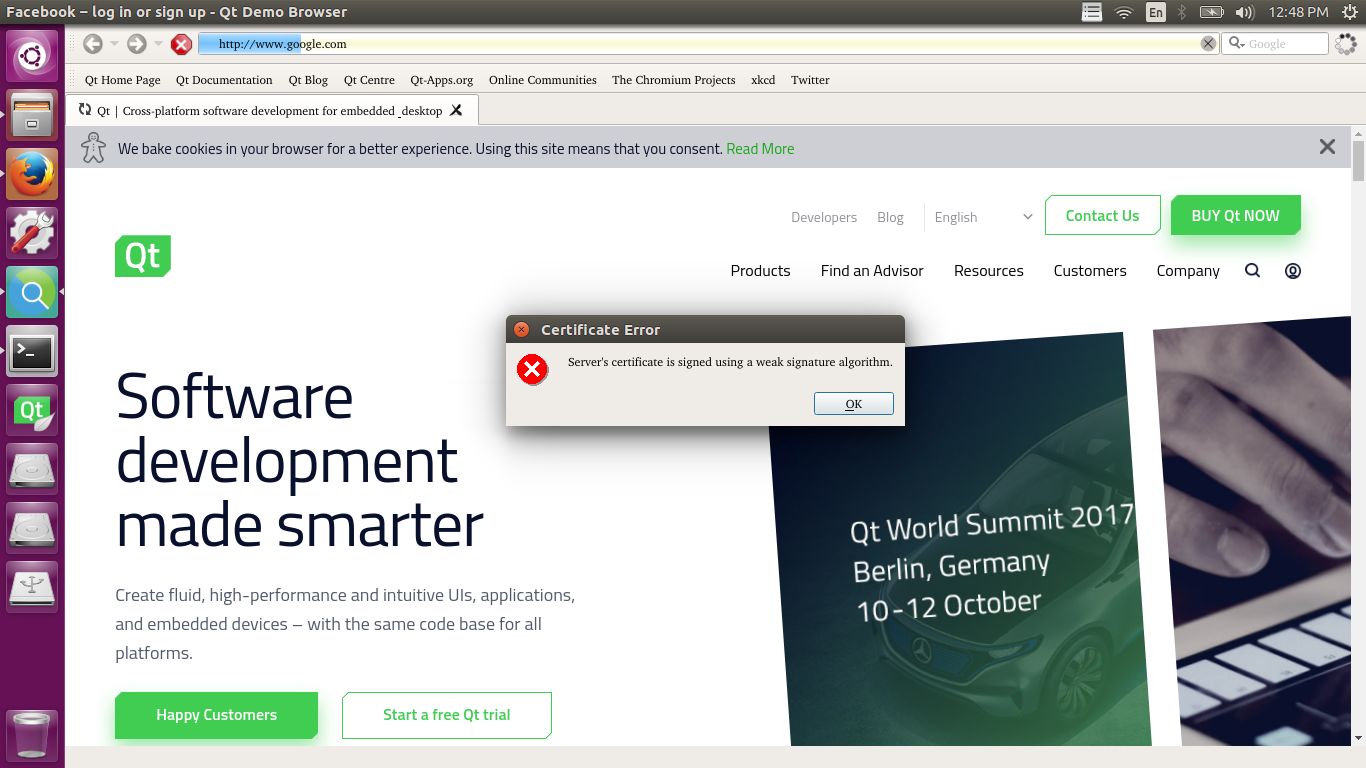Click the BUY Qt NOW button

coord(1235,216)
